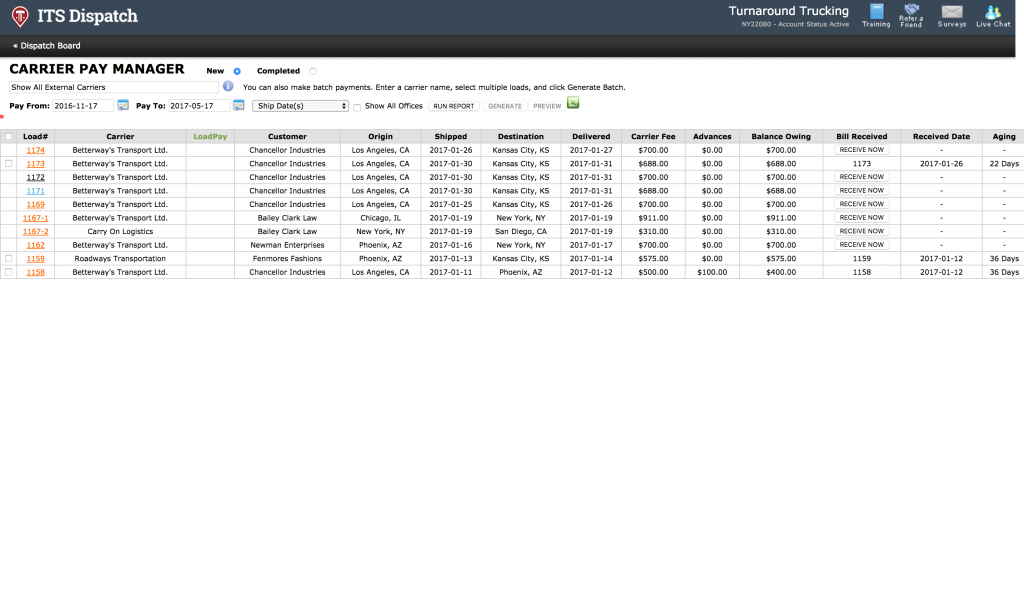Click the Show All External Carriers field

(x=114, y=87)
